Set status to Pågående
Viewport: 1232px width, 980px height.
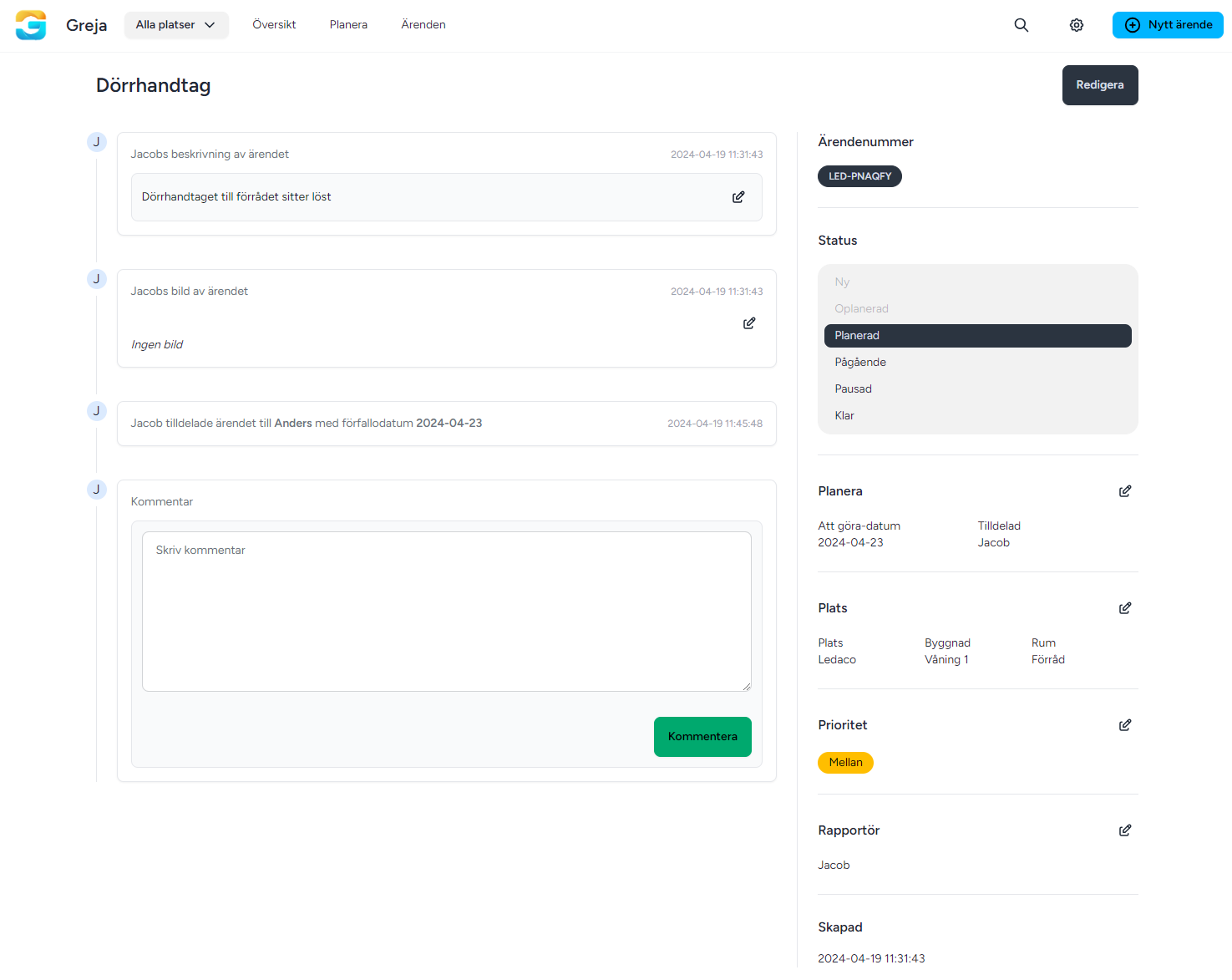[860, 363]
